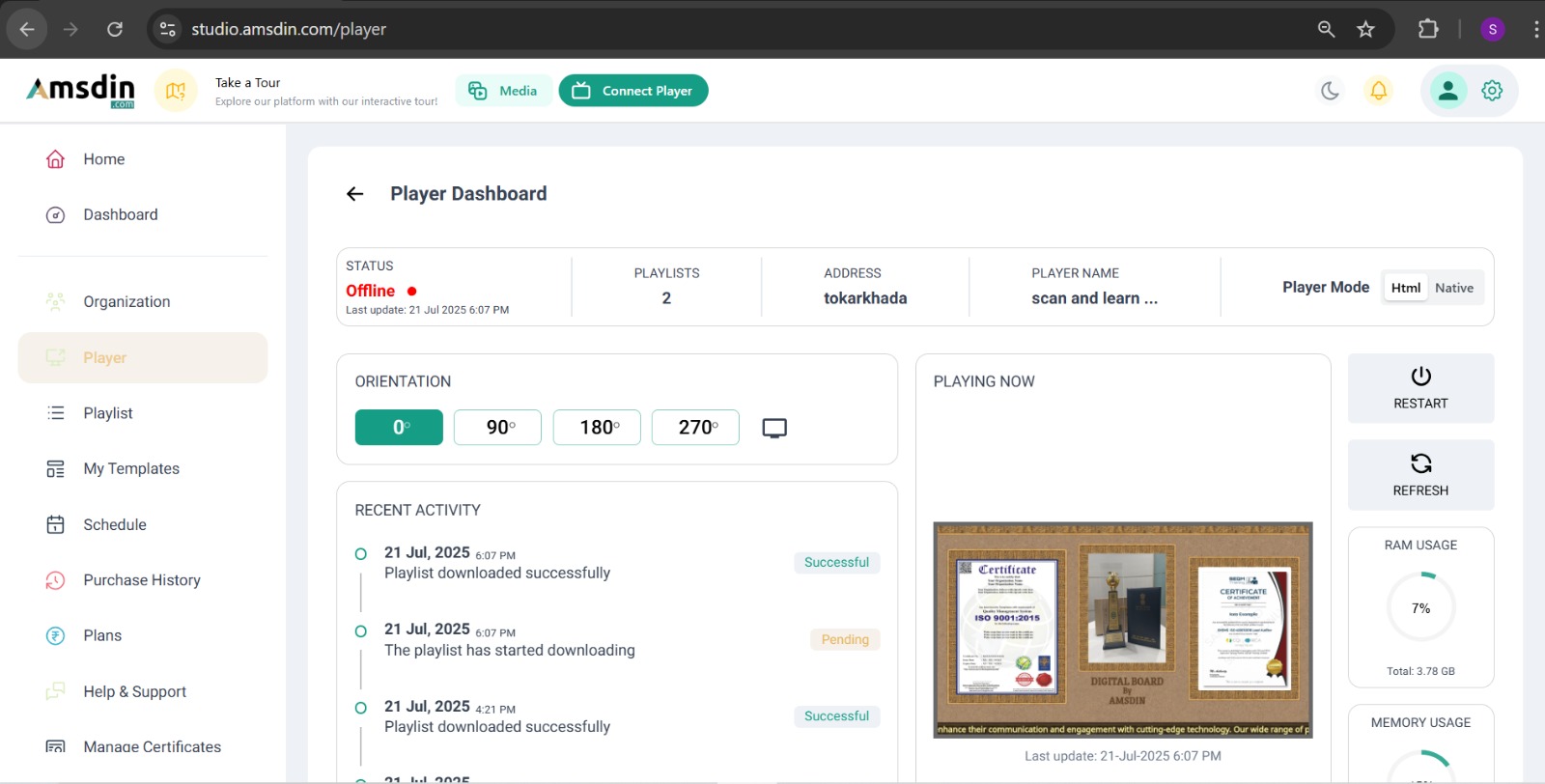Click the red Offline status text

(371, 291)
